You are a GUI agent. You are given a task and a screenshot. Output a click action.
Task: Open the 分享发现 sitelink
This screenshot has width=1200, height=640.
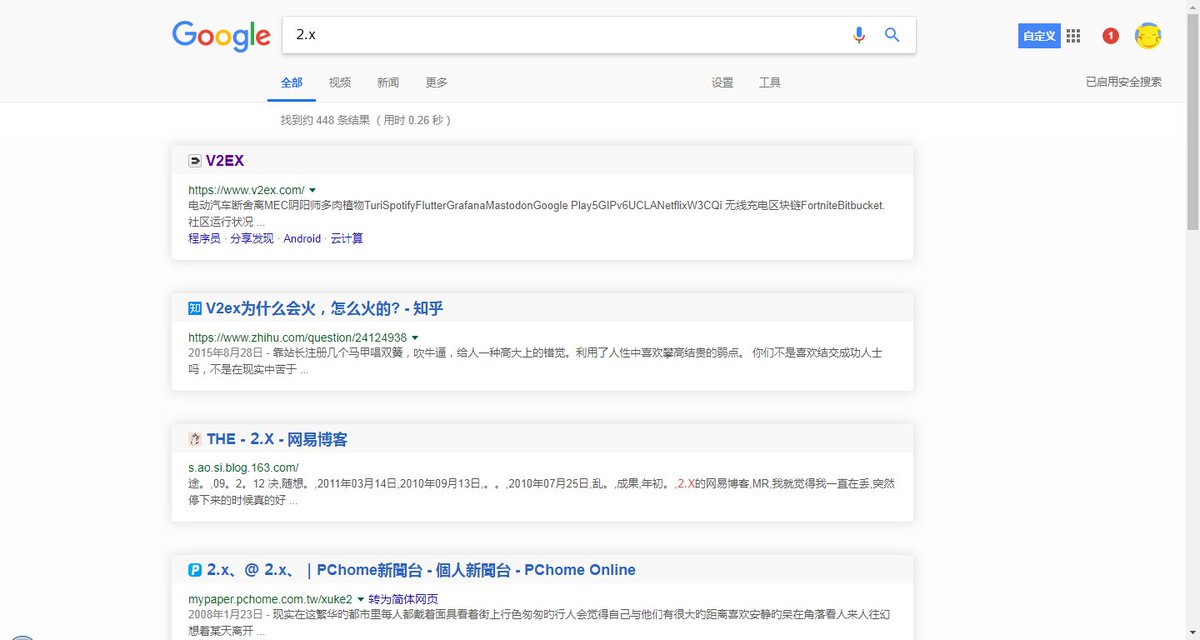pos(252,239)
